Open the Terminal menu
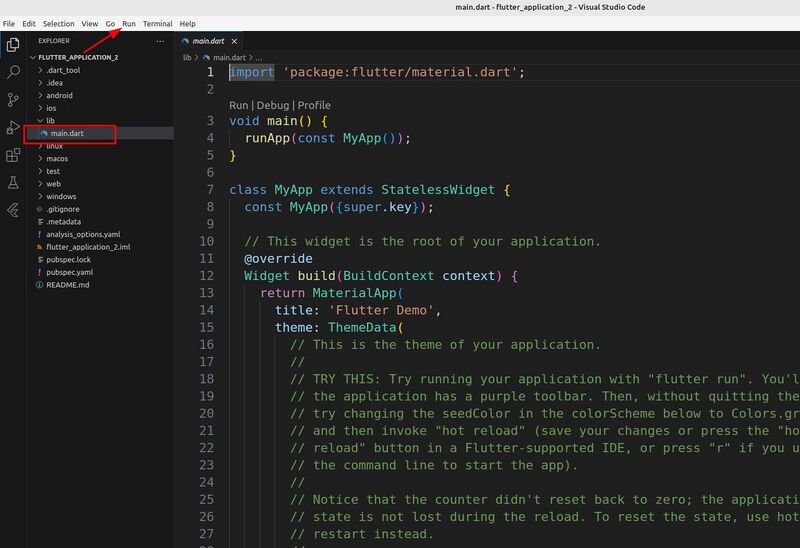 (157, 23)
